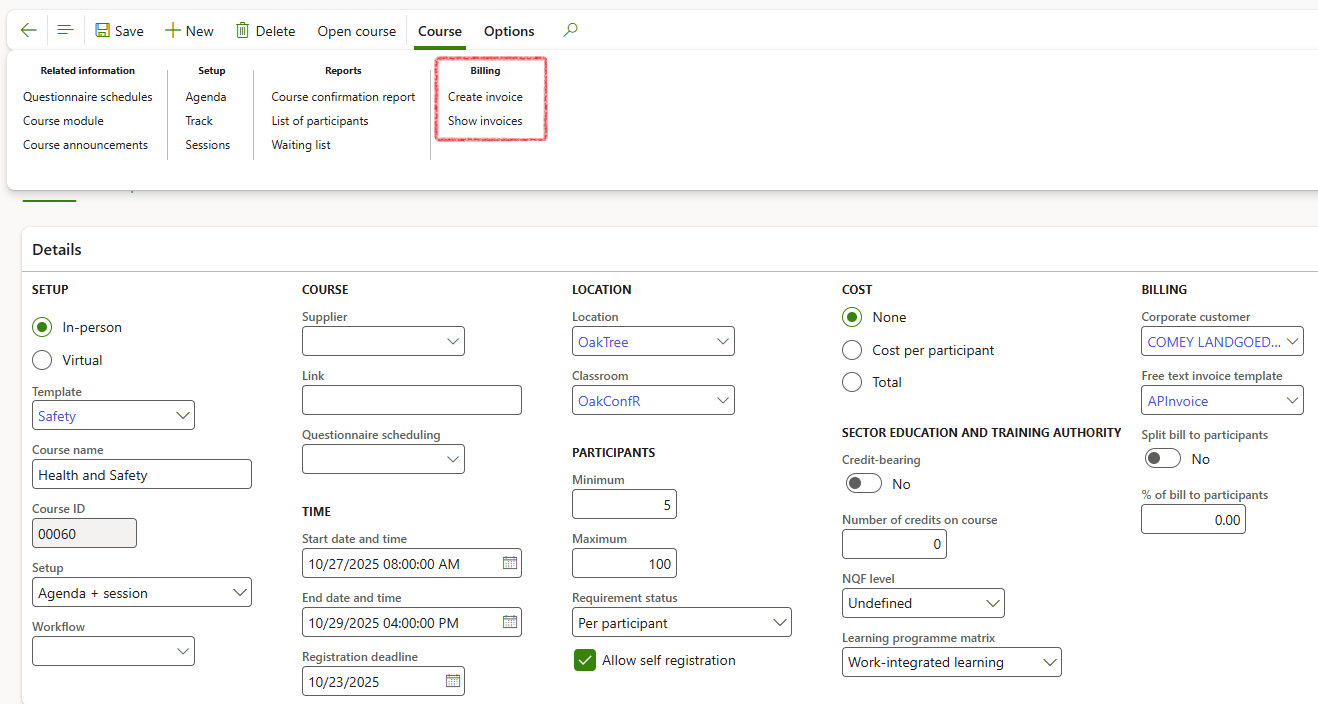Select the Virtual radio button
This screenshot has height=704, width=1318.
coord(42,360)
